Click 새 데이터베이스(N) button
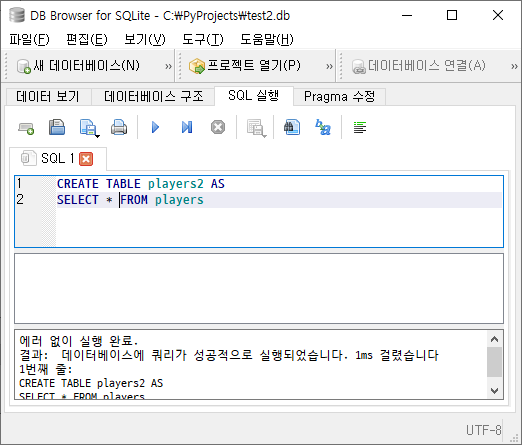 (x=79, y=66)
